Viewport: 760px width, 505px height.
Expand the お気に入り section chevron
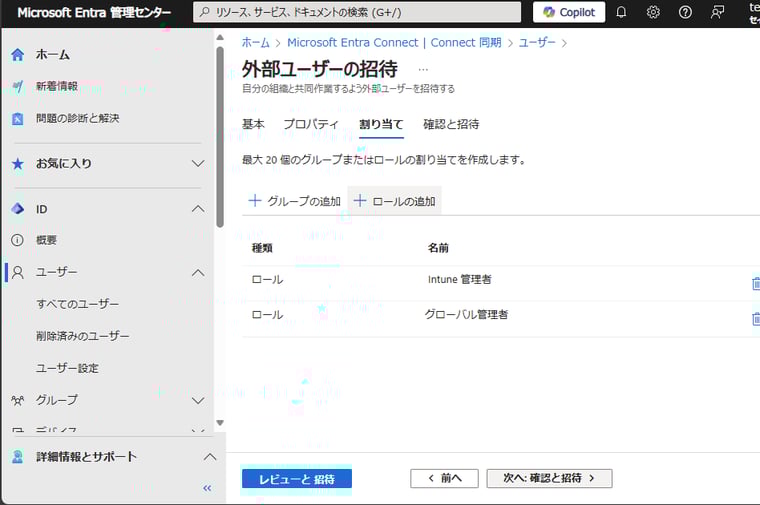pyautogui.click(x=198, y=164)
